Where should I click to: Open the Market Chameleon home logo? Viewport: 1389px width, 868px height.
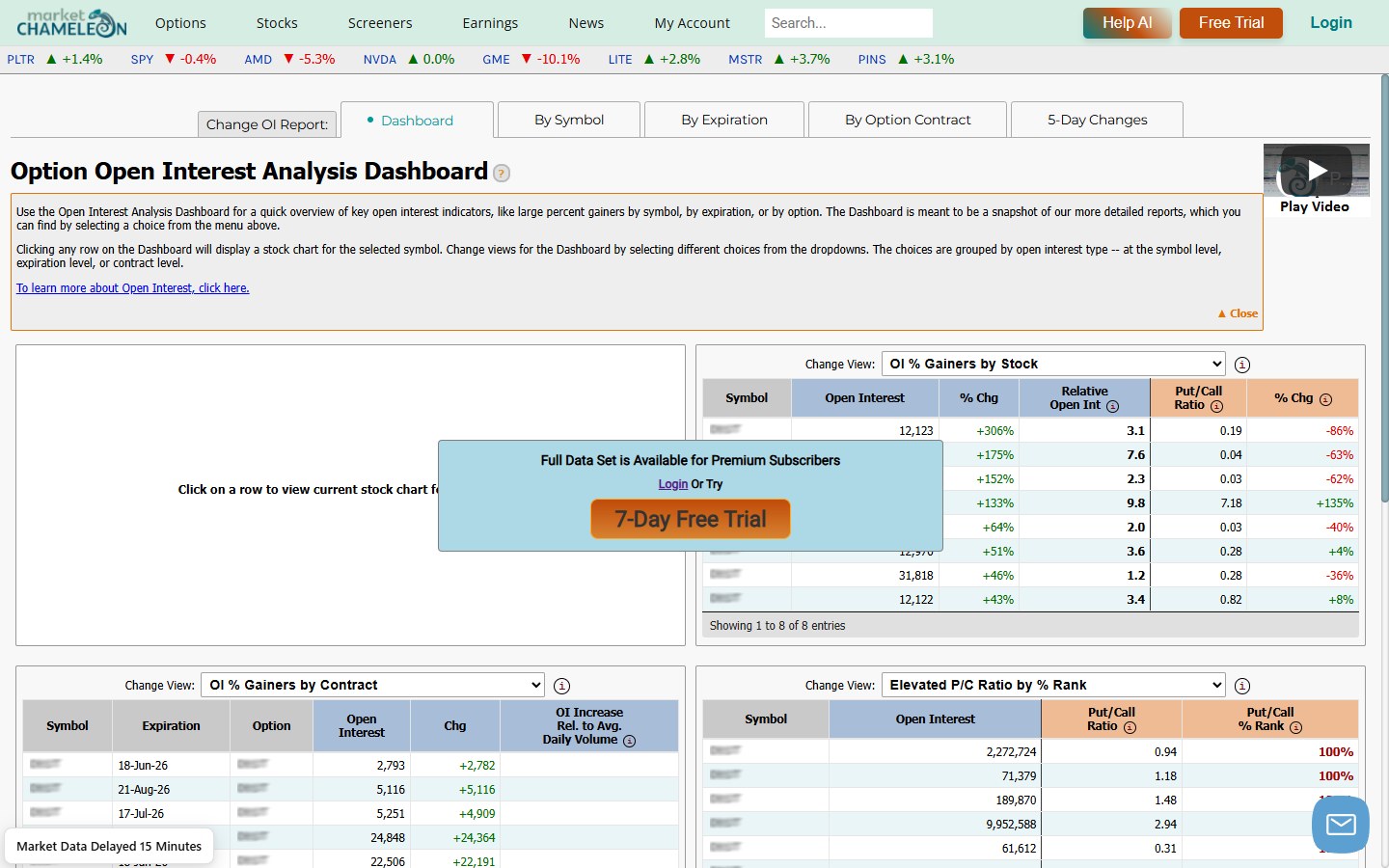click(71, 22)
